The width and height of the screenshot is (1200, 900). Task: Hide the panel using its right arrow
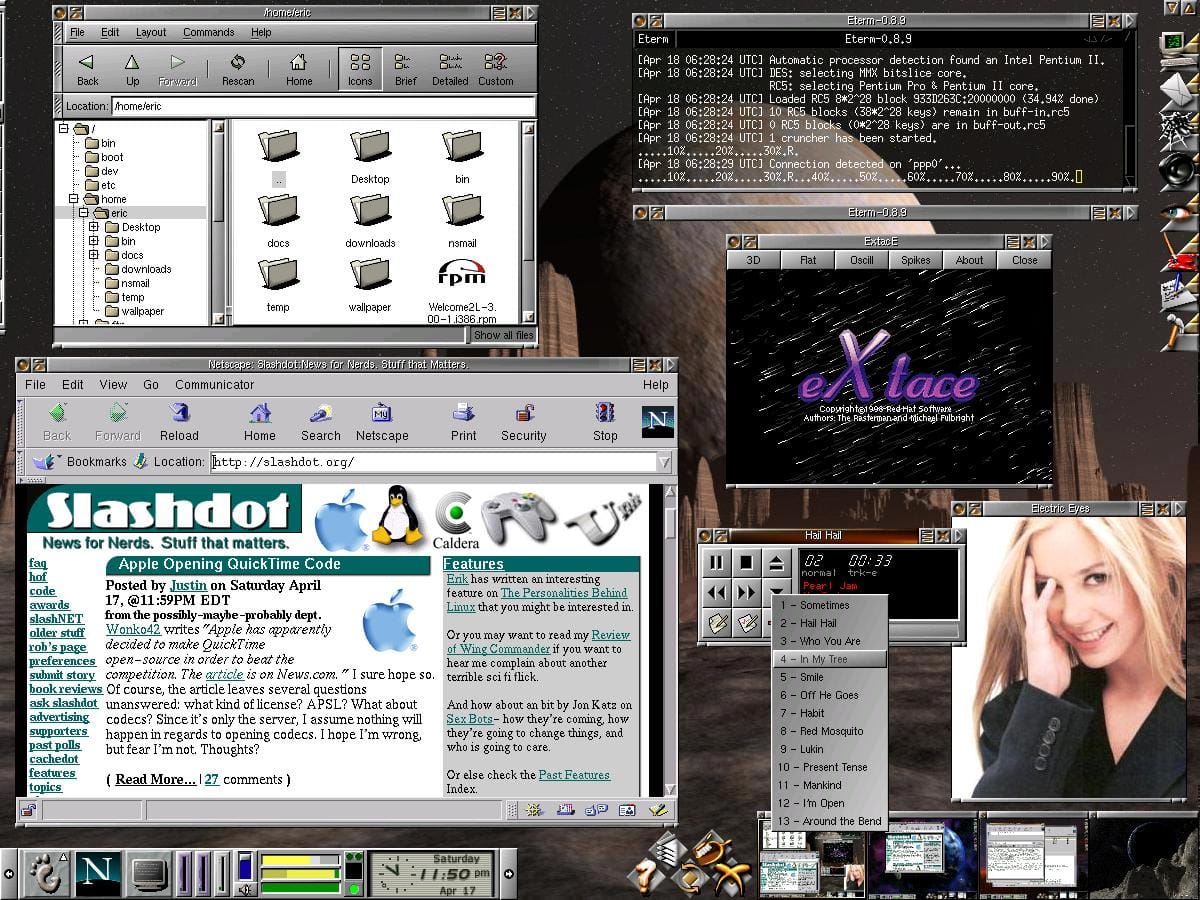pos(509,873)
